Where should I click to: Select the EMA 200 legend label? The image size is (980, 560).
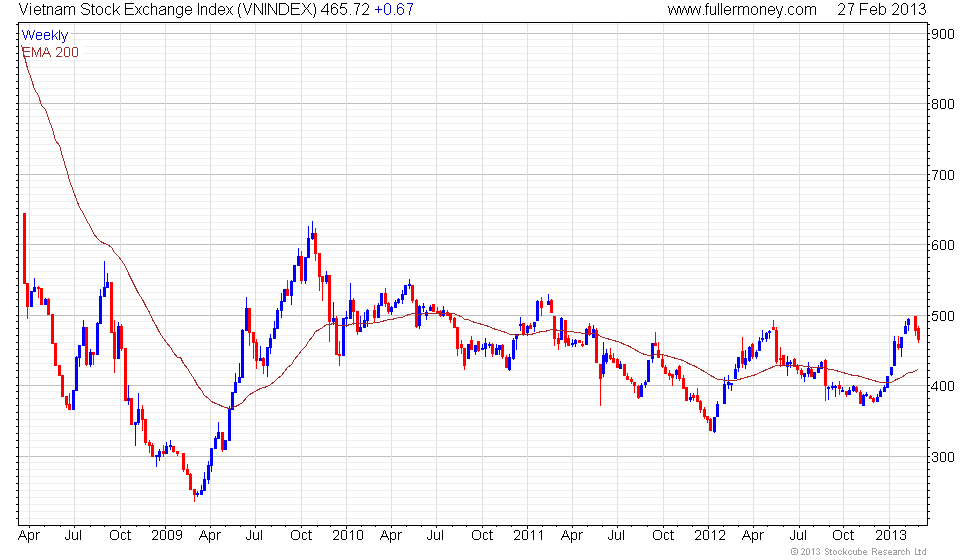[x=50, y=52]
